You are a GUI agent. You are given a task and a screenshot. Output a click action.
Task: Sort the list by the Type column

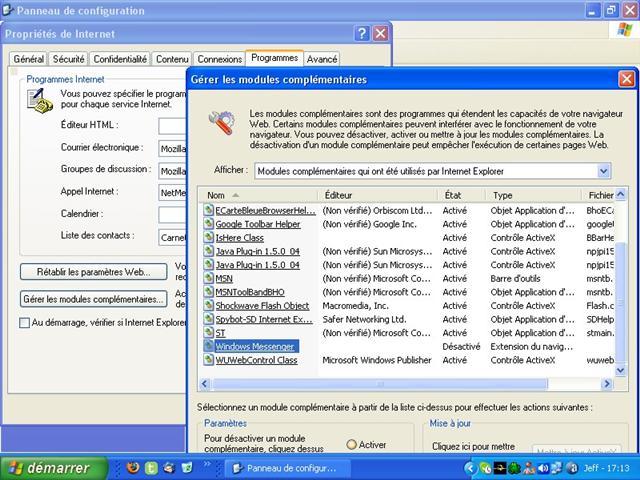pos(534,195)
